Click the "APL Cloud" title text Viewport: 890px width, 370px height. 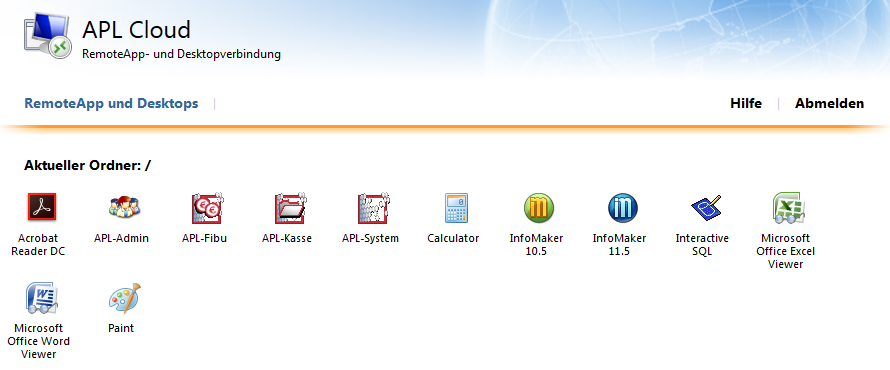click(137, 29)
